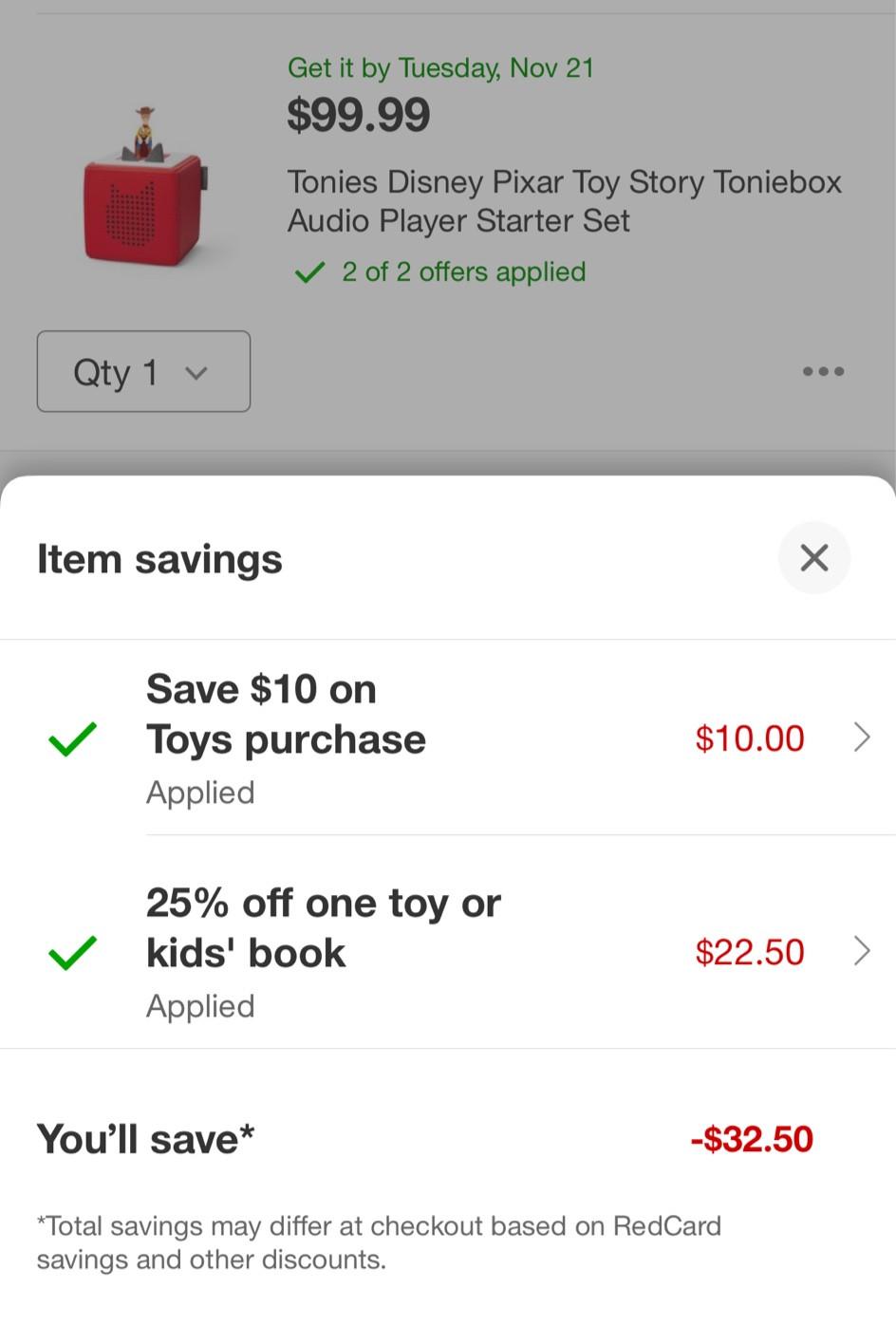Image resolution: width=896 pixels, height=1344 pixels.
Task: Click the $22.50 savings amount
Action: pos(750,952)
